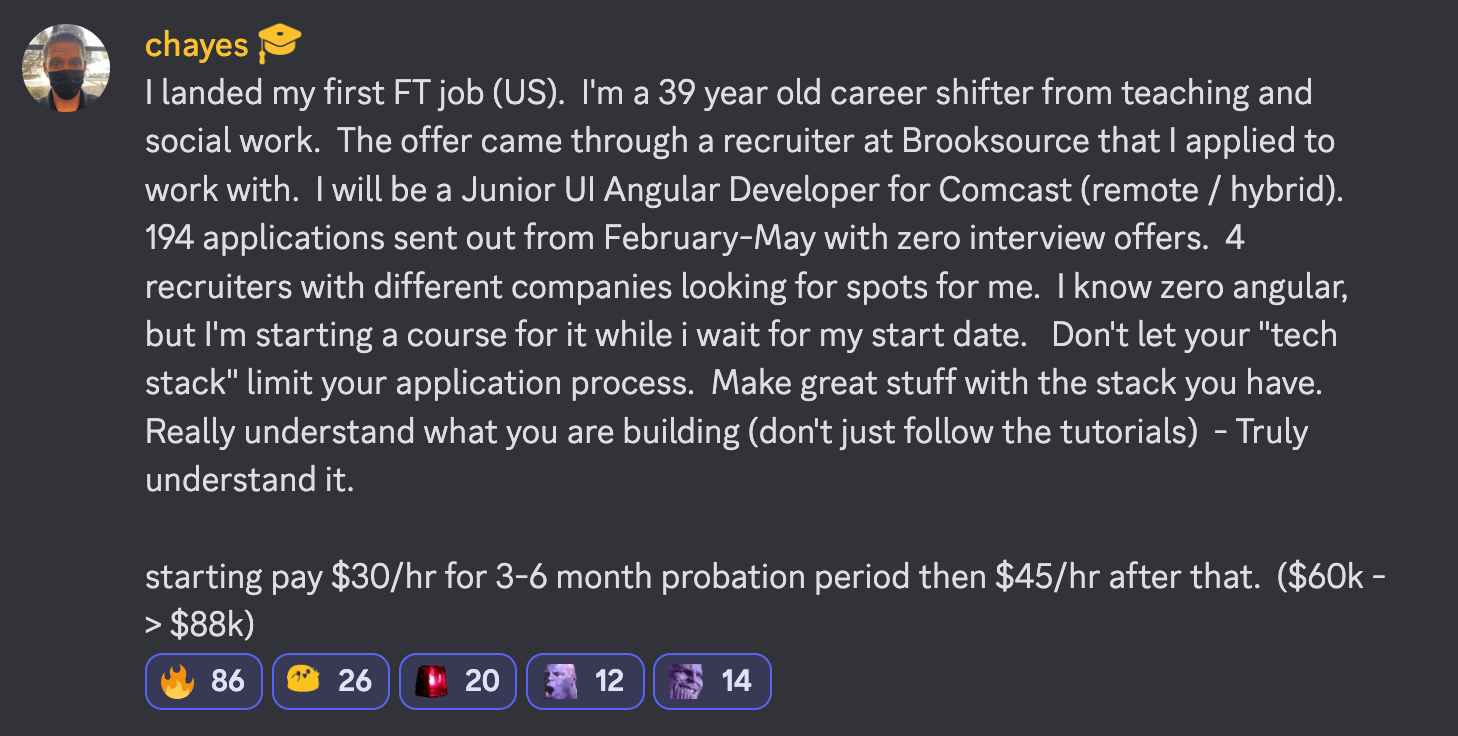Click the "$88k)" text on last line
Screen dimensions: 1458x736
pyautogui.click(x=212, y=625)
